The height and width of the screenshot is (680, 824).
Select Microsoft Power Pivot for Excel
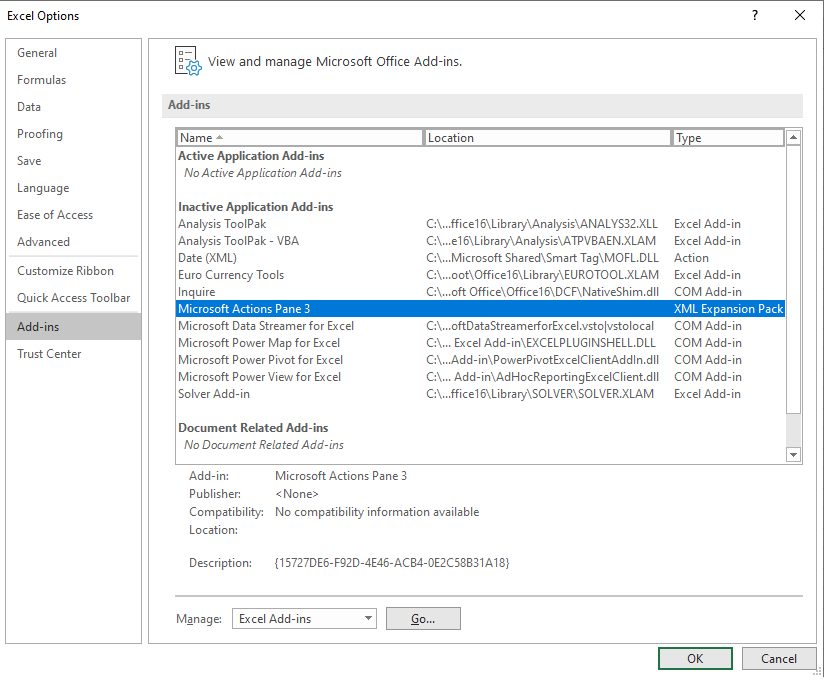click(x=480, y=360)
